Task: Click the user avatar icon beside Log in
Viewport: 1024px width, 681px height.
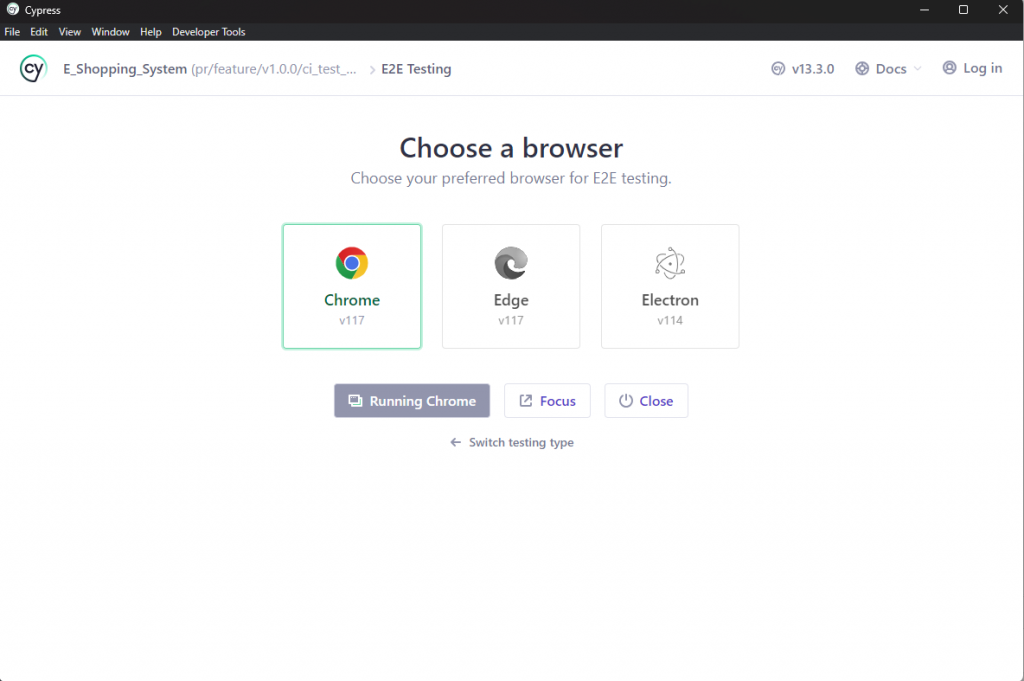Action: 949,68
